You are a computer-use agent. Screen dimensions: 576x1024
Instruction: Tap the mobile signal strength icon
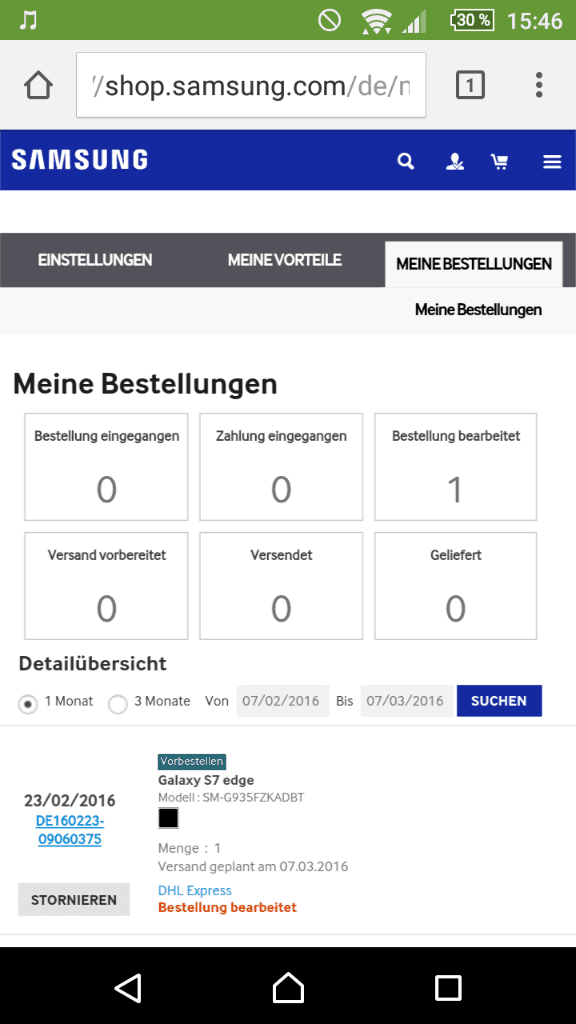pyautogui.click(x=414, y=22)
